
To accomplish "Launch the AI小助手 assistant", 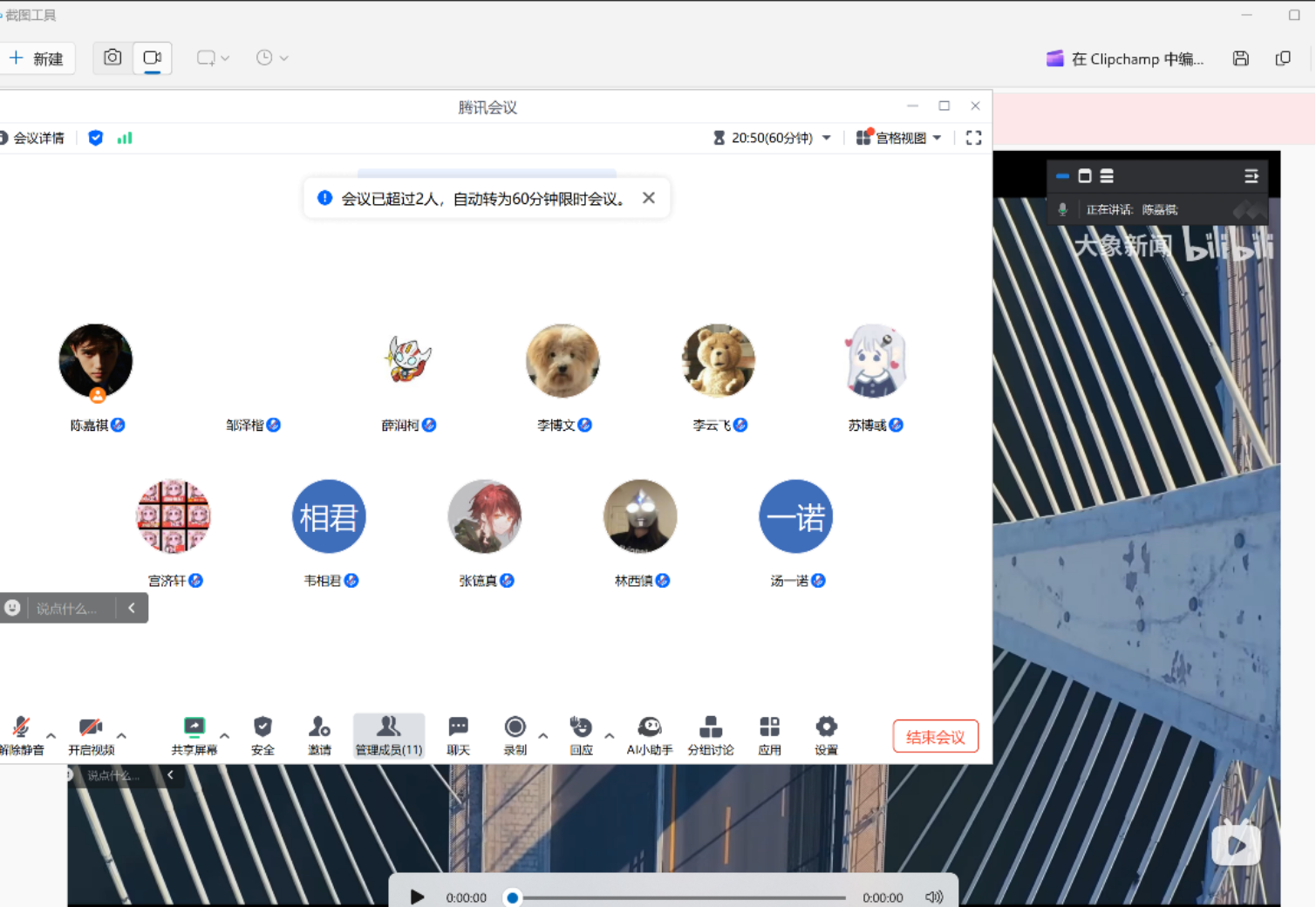I will point(649,735).
